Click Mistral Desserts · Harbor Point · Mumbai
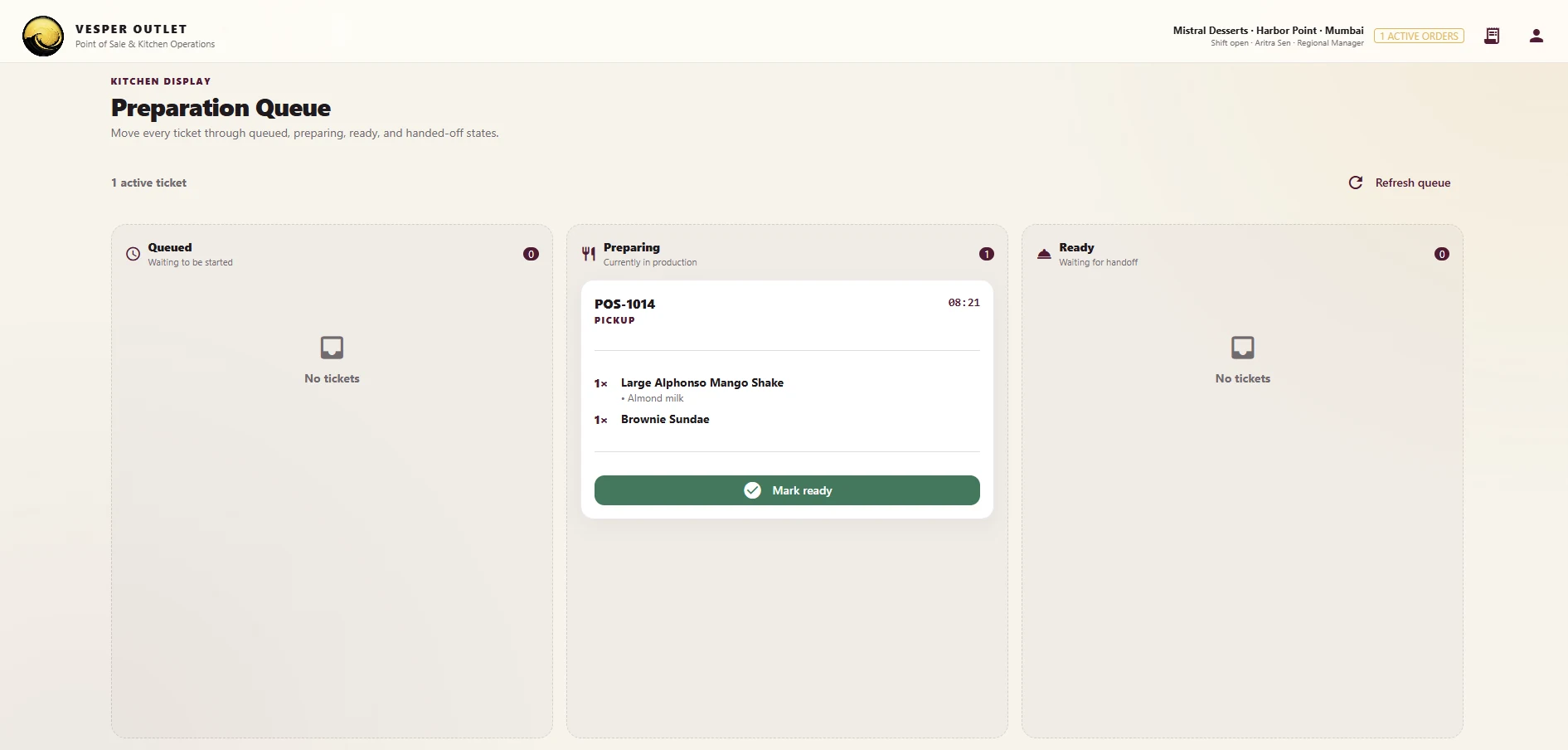 [1268, 30]
